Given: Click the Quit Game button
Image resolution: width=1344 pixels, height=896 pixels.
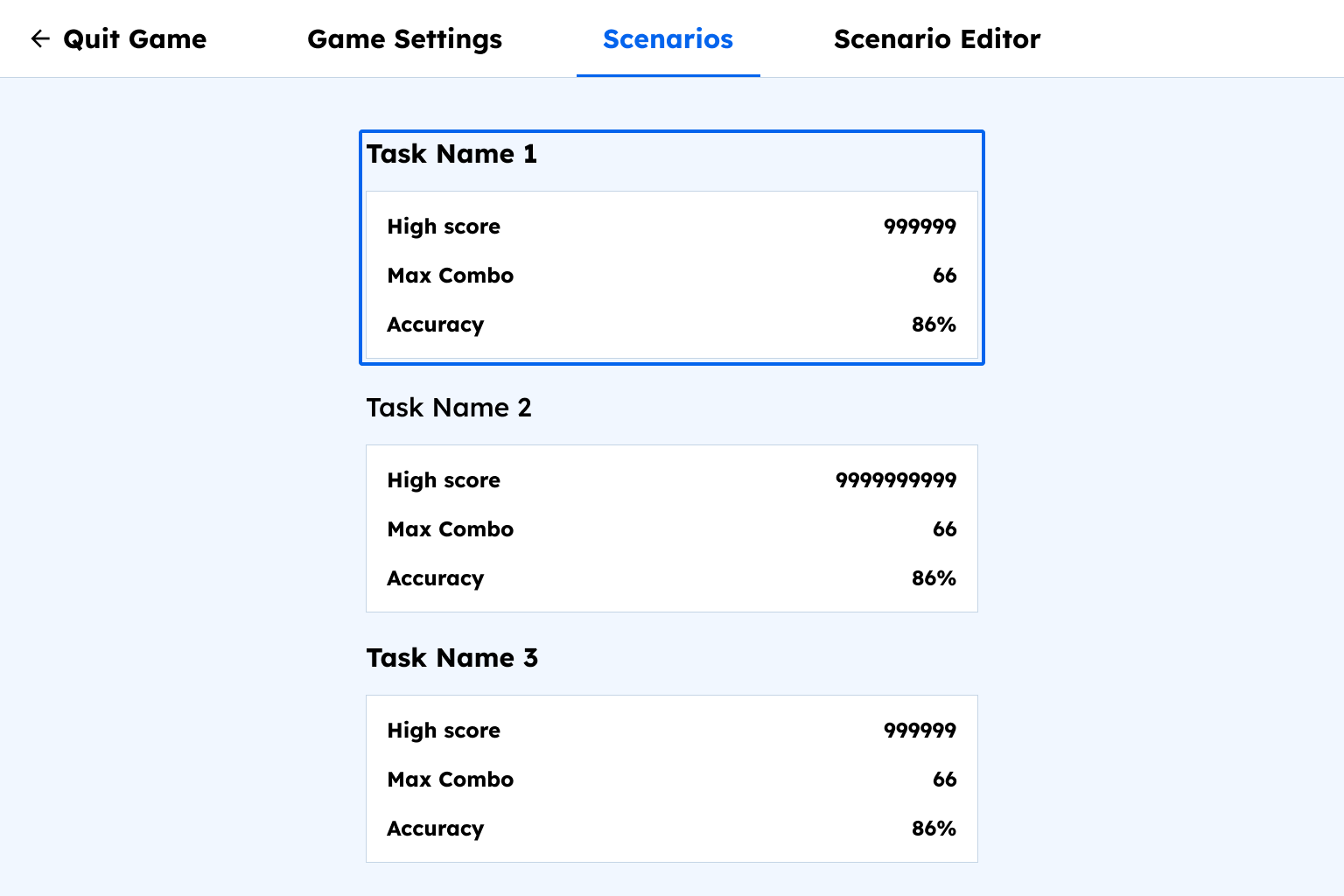Looking at the screenshot, I should [118, 38].
